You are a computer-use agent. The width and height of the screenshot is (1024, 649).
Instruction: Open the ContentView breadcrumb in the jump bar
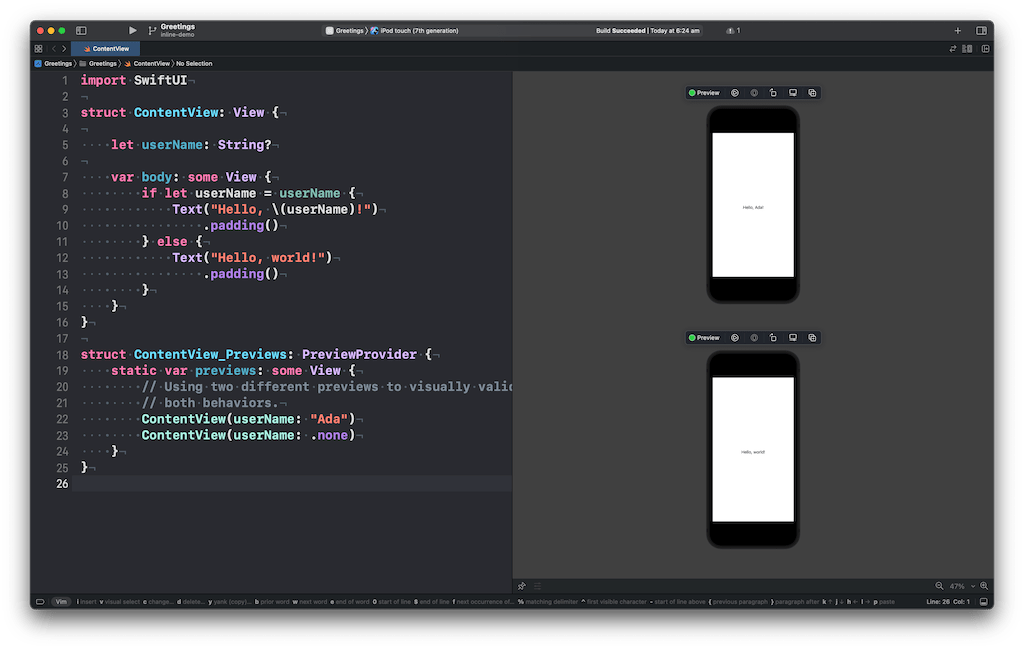[152, 63]
